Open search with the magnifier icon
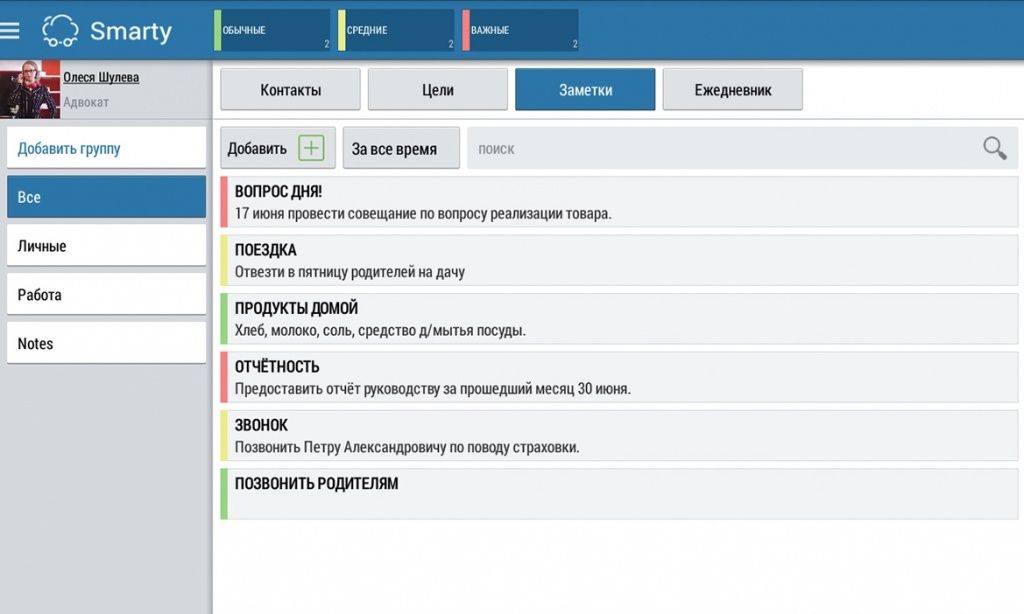Image resolution: width=1024 pixels, height=614 pixels. (994, 147)
